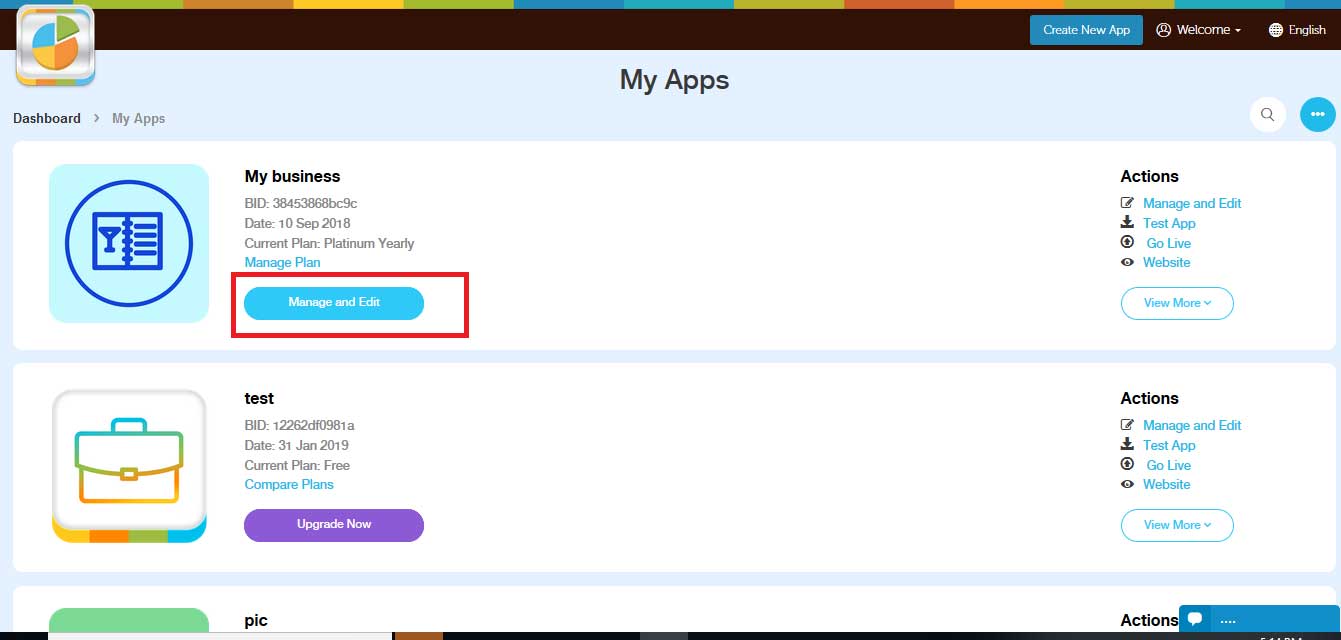This screenshot has width=1341, height=640.
Task: Select the Test App download icon for test
Action: point(1126,445)
